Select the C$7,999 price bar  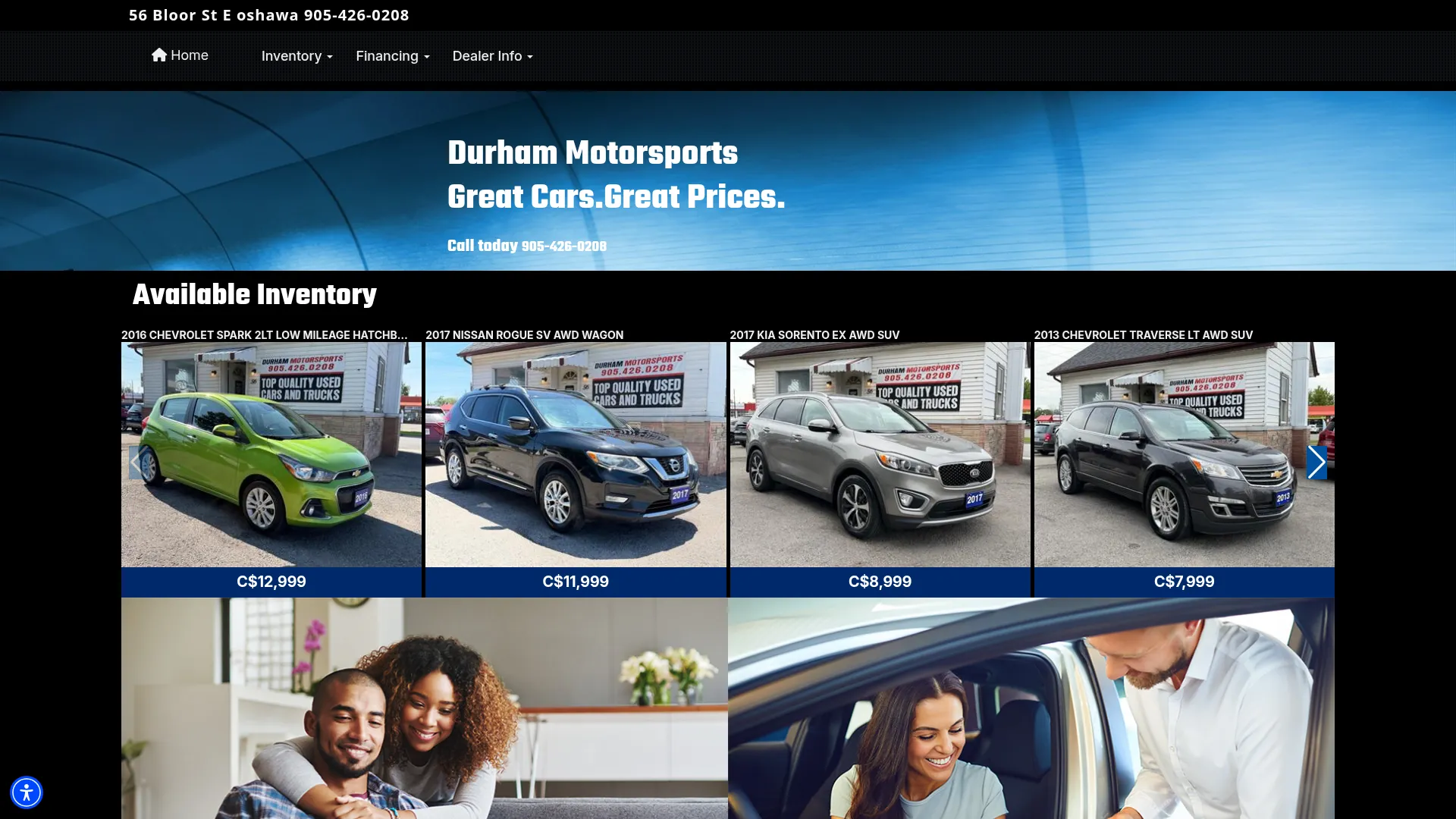coord(1184,582)
